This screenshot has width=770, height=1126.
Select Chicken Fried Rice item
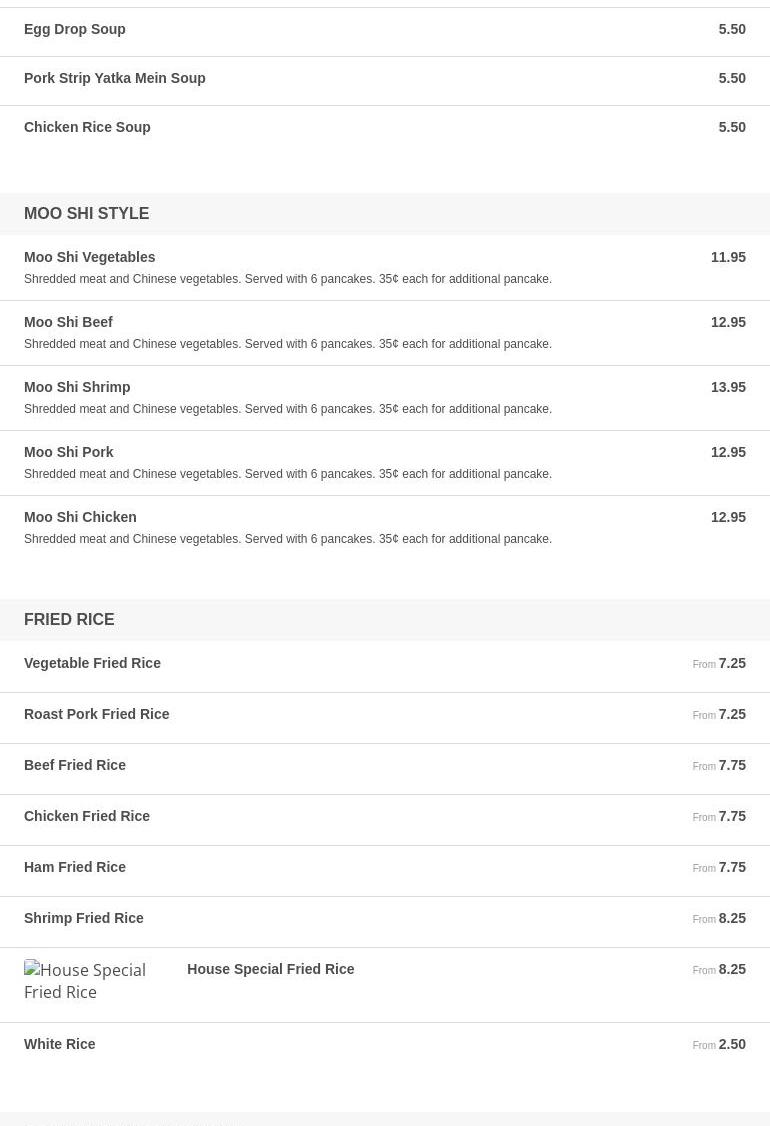coord(87,816)
